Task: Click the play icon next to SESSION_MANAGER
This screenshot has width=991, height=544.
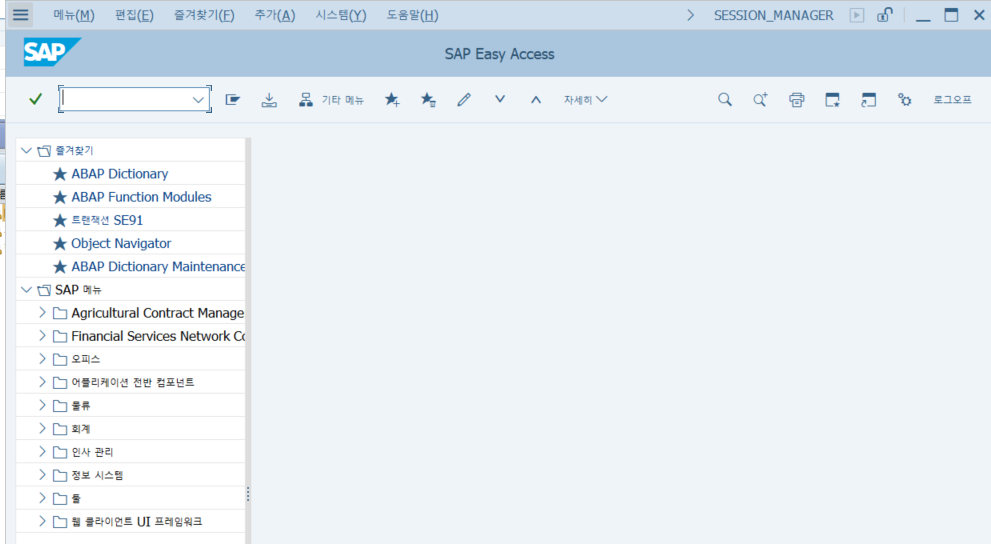Action: pos(857,15)
